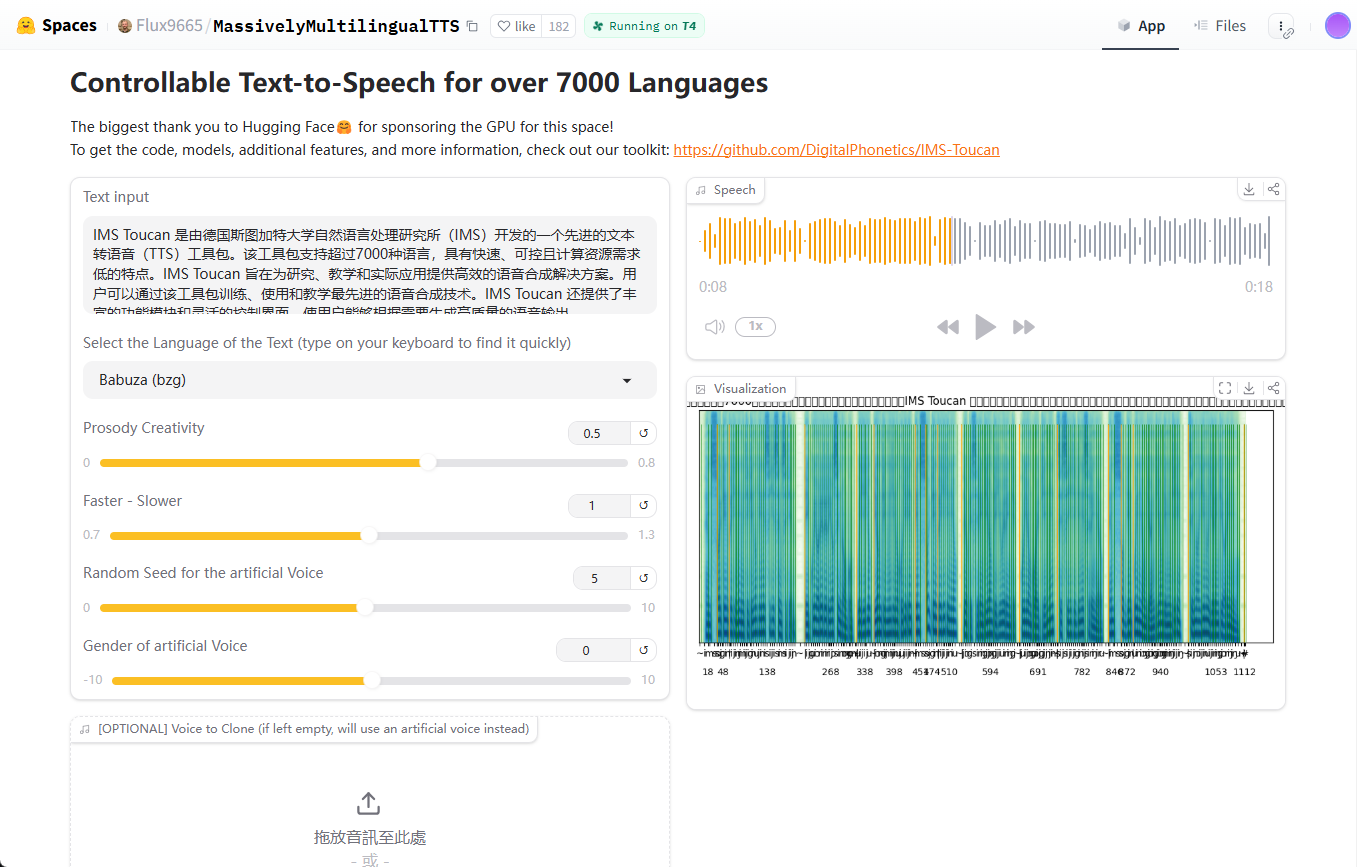Open the user profile avatar

tap(1337, 26)
